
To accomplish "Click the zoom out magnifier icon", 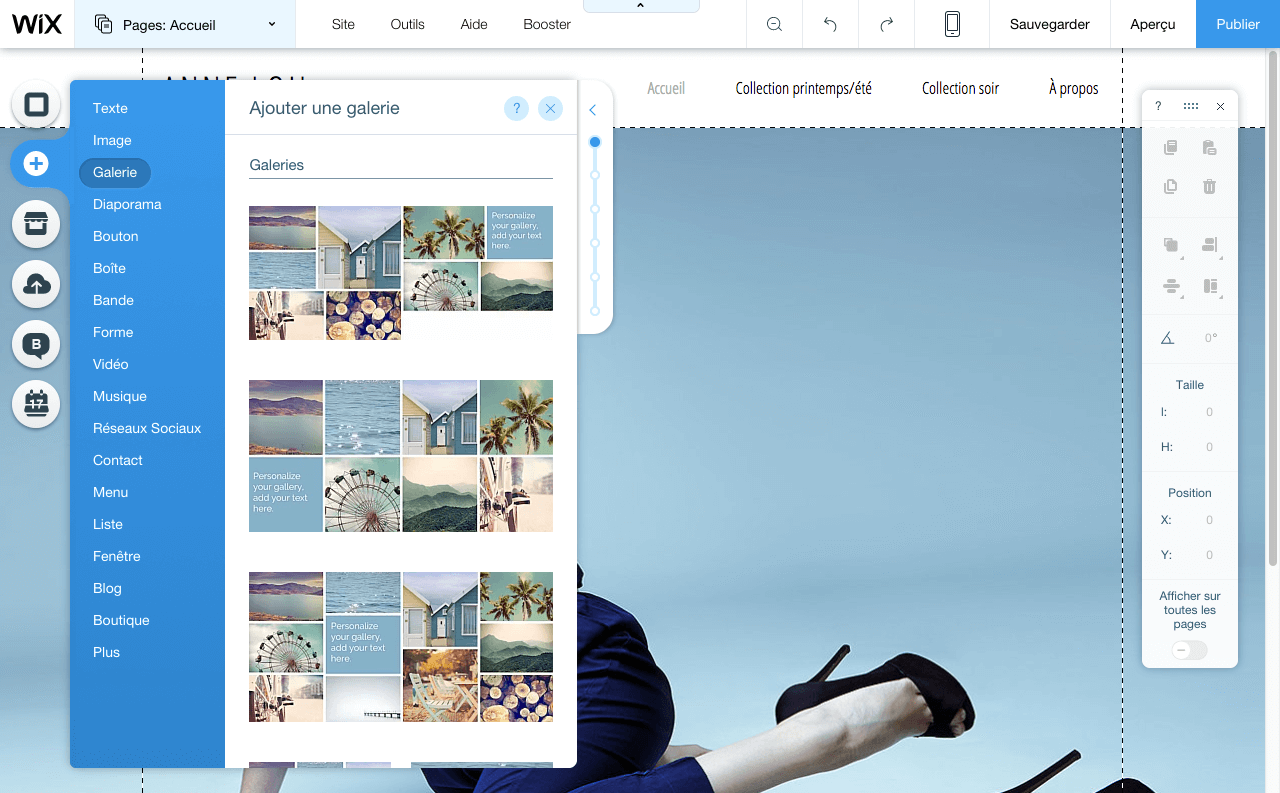I will (x=774, y=24).
